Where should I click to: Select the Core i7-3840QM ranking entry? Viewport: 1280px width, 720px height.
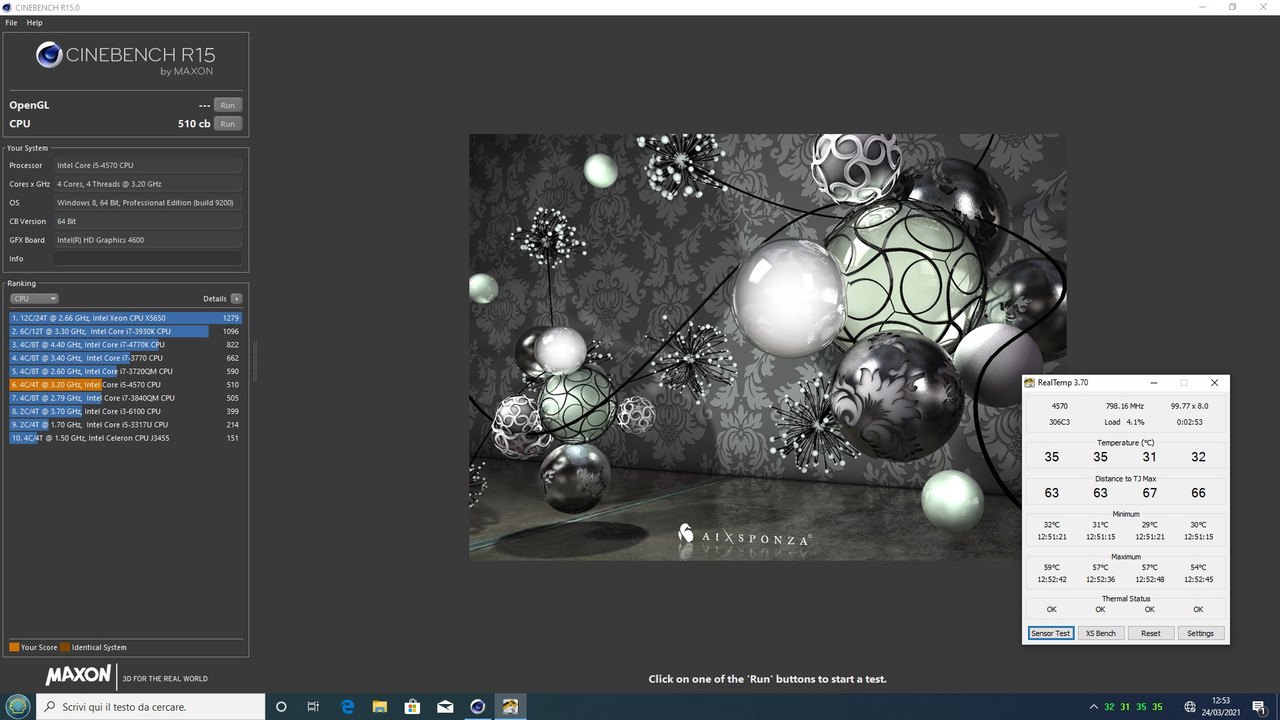(x=126, y=398)
